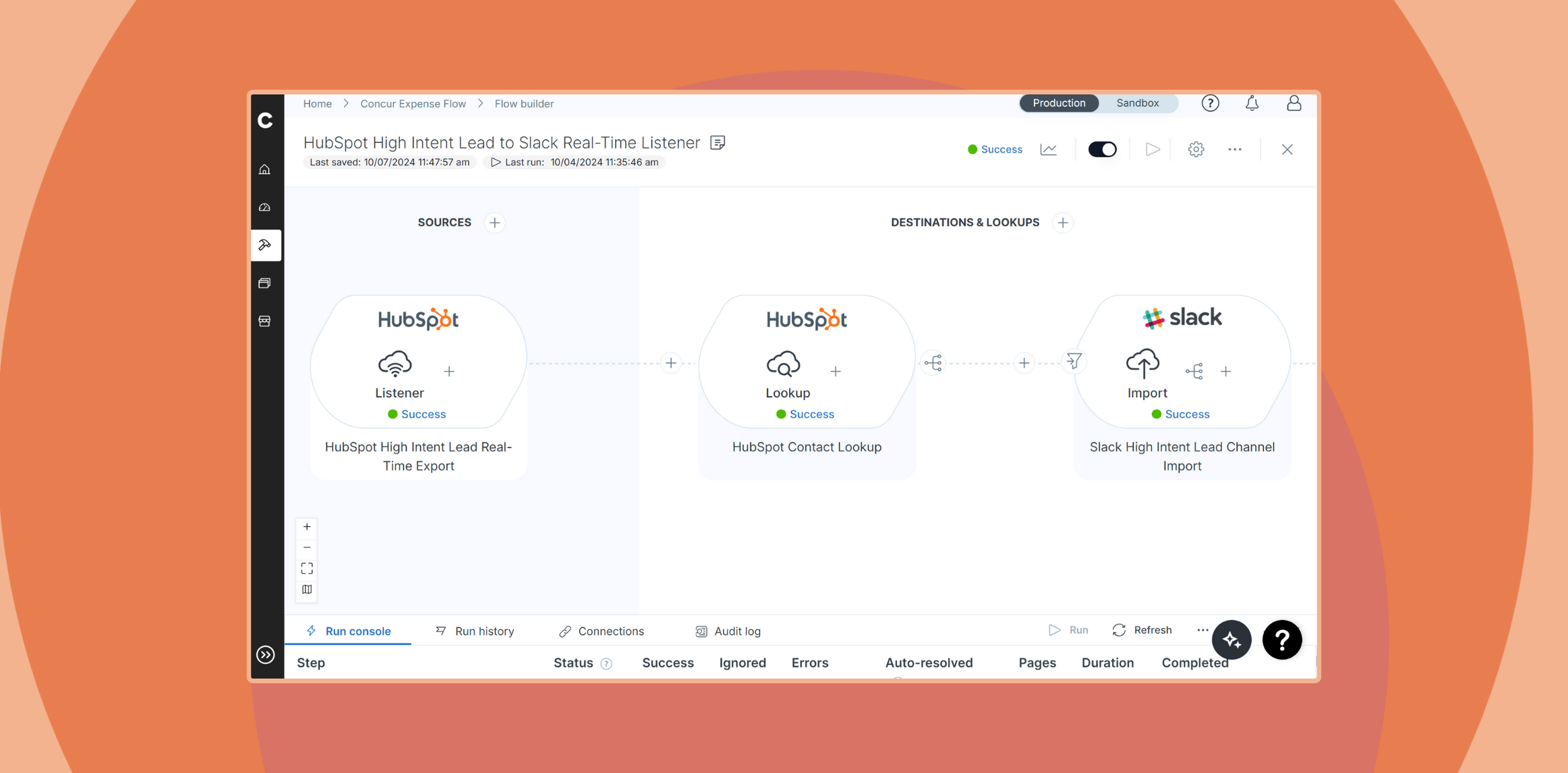Switch to the Sandbox environment
This screenshot has height=773, width=1568.
tap(1138, 103)
